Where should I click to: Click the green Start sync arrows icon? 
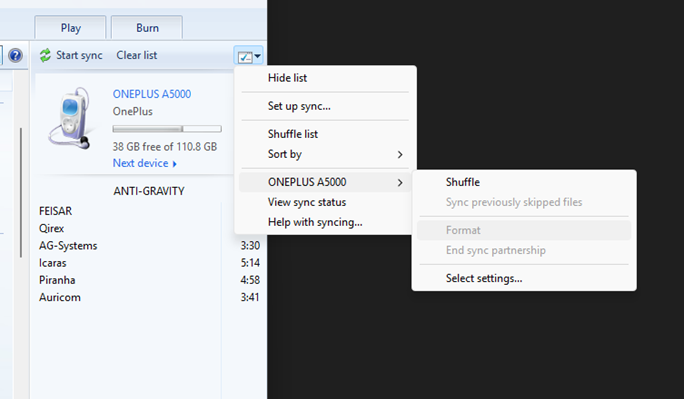[x=45, y=55]
